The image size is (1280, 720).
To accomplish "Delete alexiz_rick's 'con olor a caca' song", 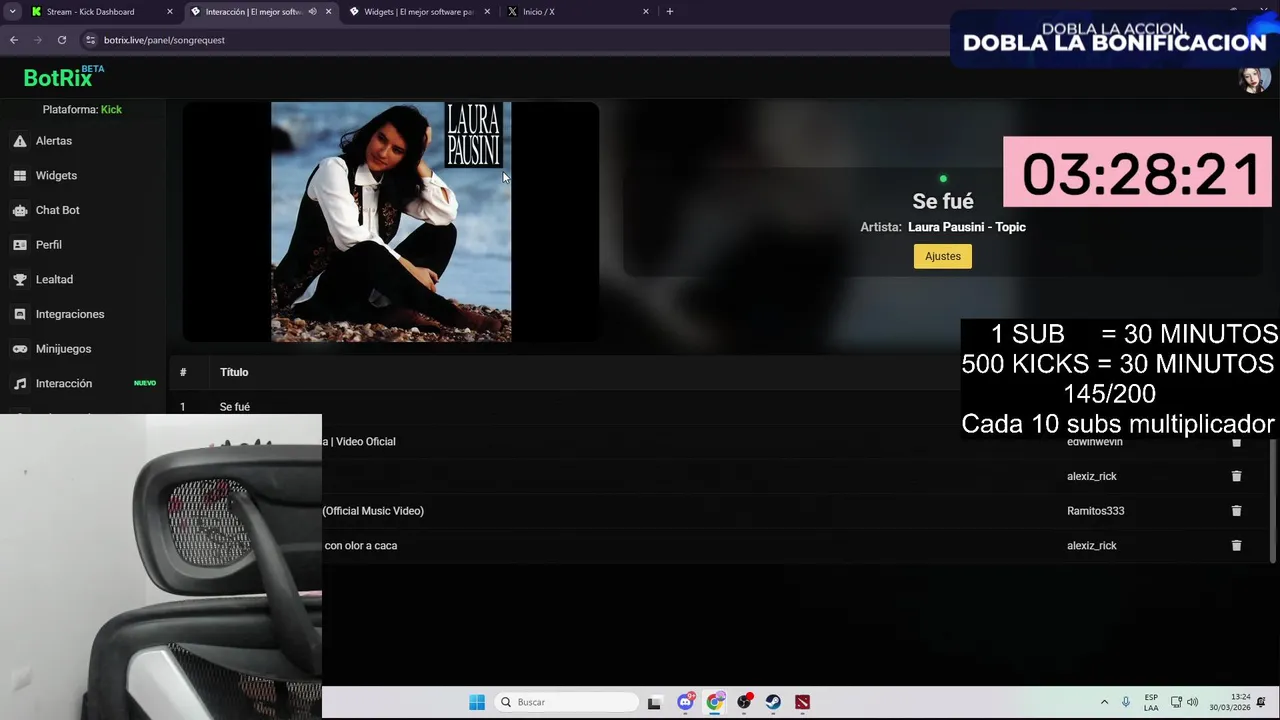I will point(1236,546).
